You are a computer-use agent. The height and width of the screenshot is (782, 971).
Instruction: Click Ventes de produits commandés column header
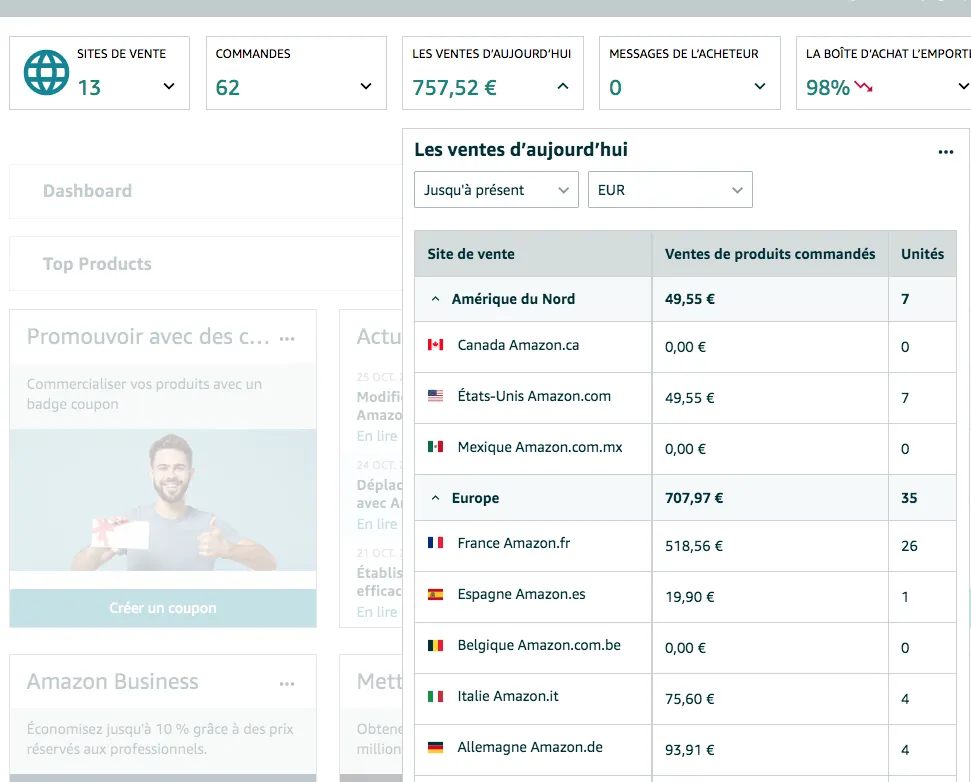pos(770,254)
